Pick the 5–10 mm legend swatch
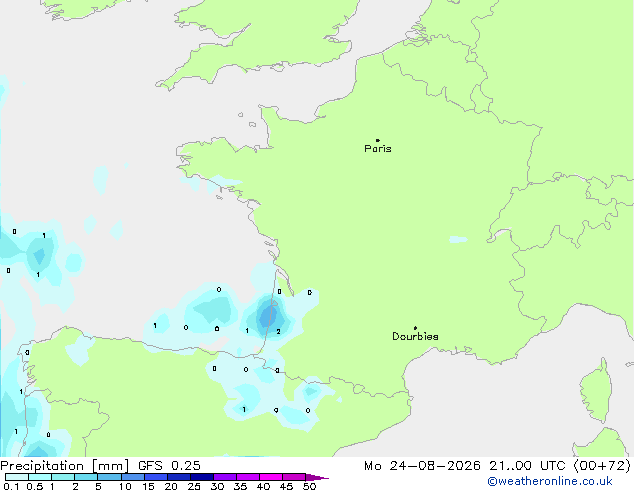This screenshot has height=490, width=634. click(109, 477)
